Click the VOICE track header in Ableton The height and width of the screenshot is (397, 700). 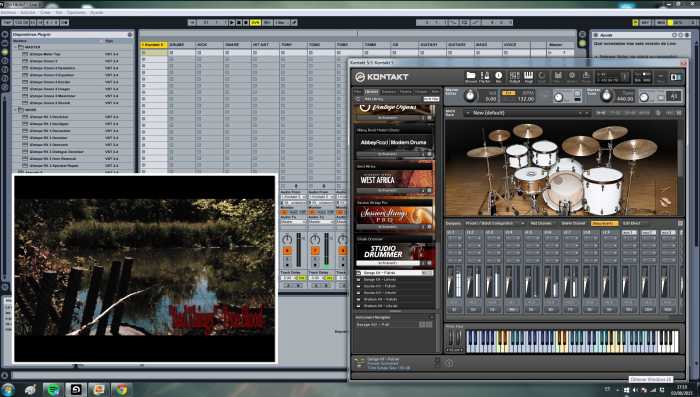(x=516, y=45)
